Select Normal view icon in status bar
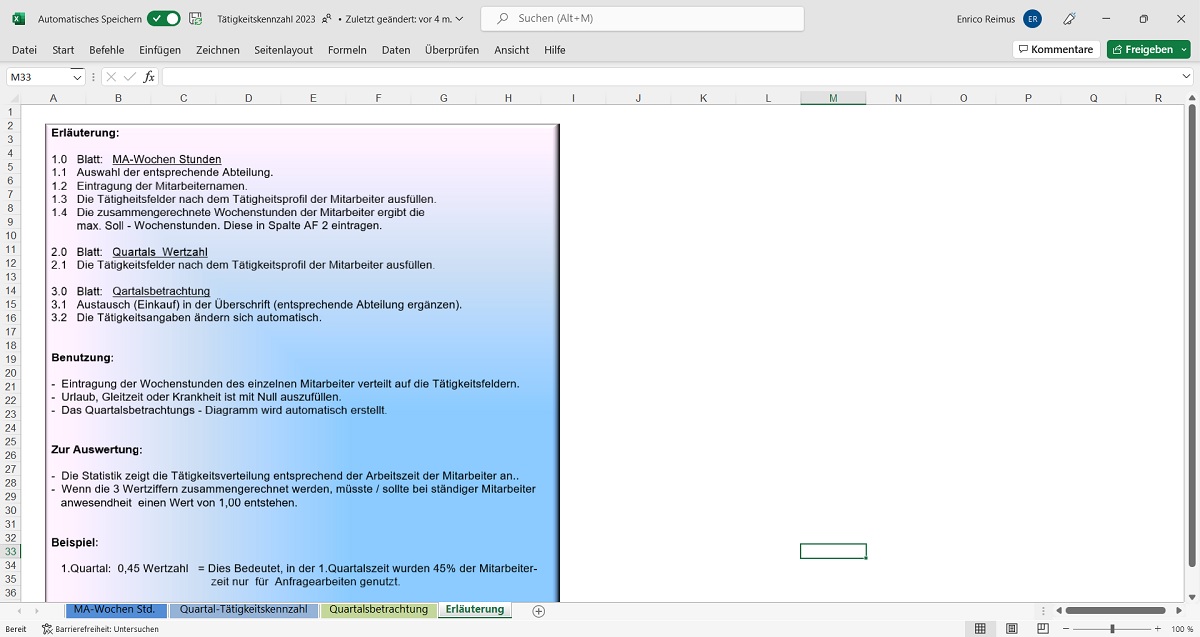Viewport: 1200px width, 637px height. [980, 629]
